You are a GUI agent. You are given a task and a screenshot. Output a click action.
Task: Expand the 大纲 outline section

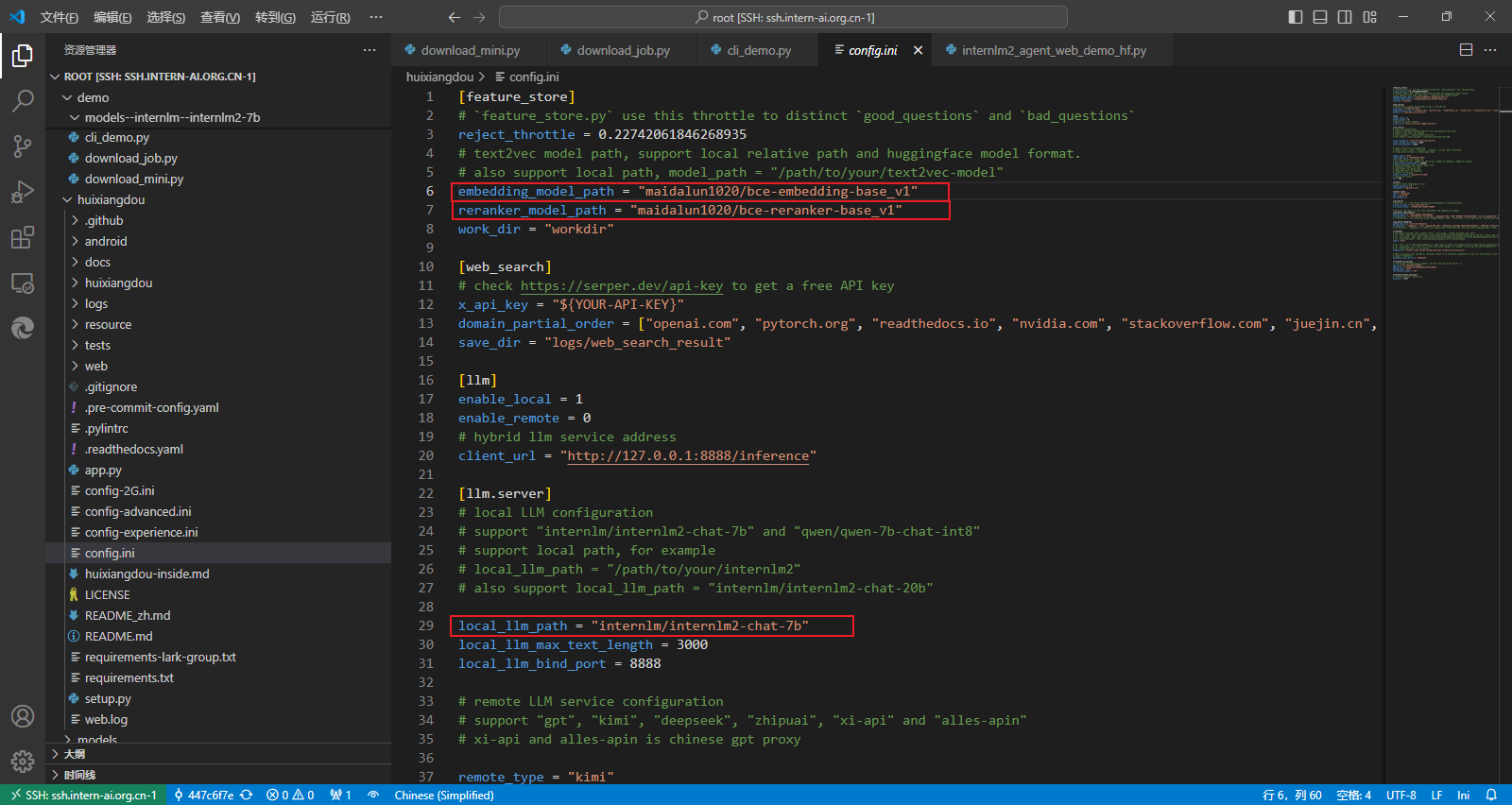point(75,754)
